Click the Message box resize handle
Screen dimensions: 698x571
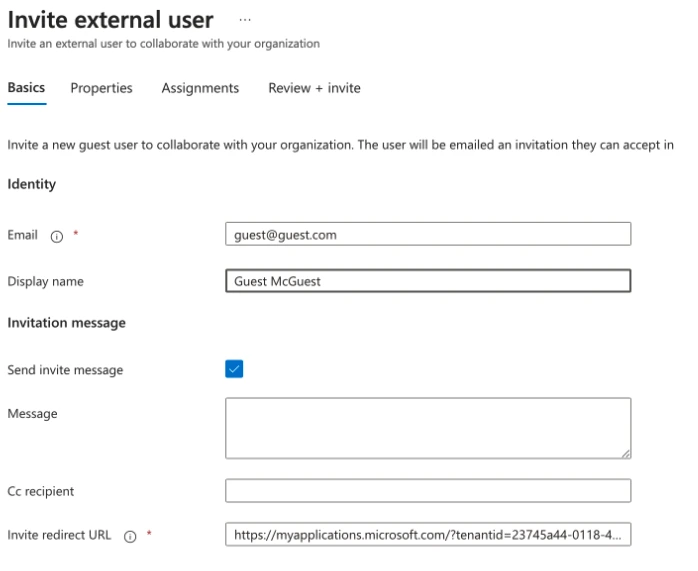tap(626, 453)
